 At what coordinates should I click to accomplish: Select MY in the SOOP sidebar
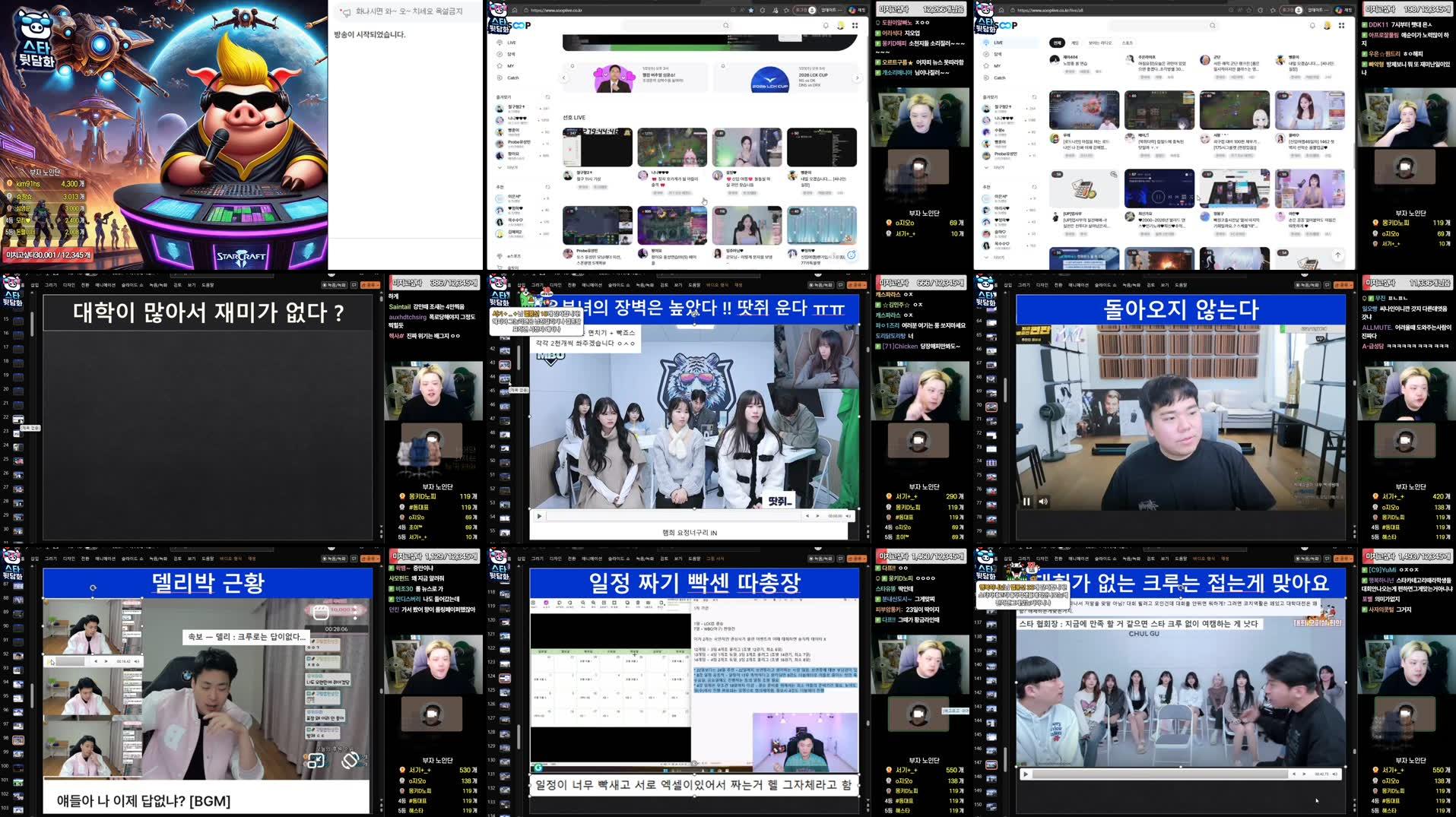[511, 65]
